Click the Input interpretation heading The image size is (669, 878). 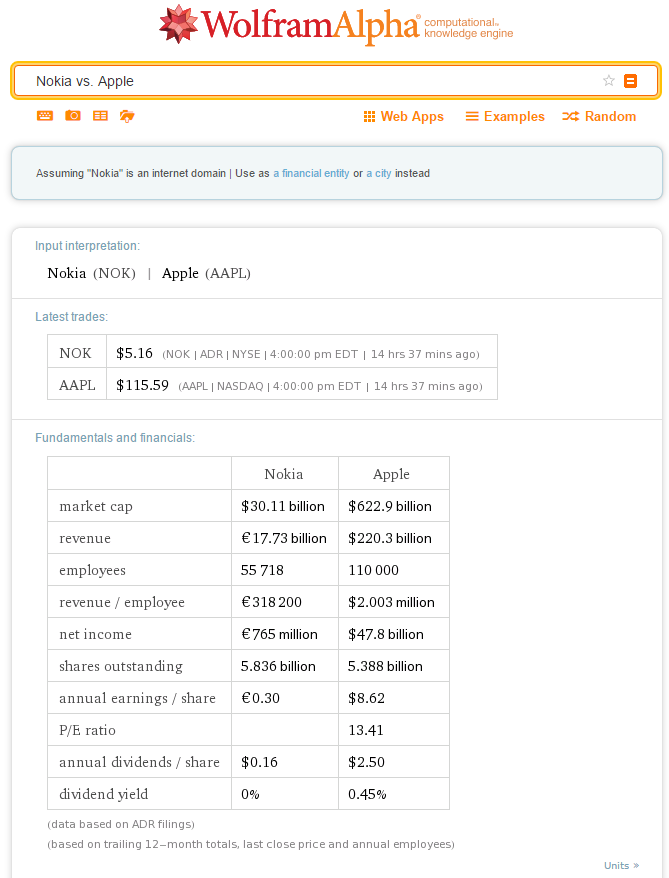point(87,246)
